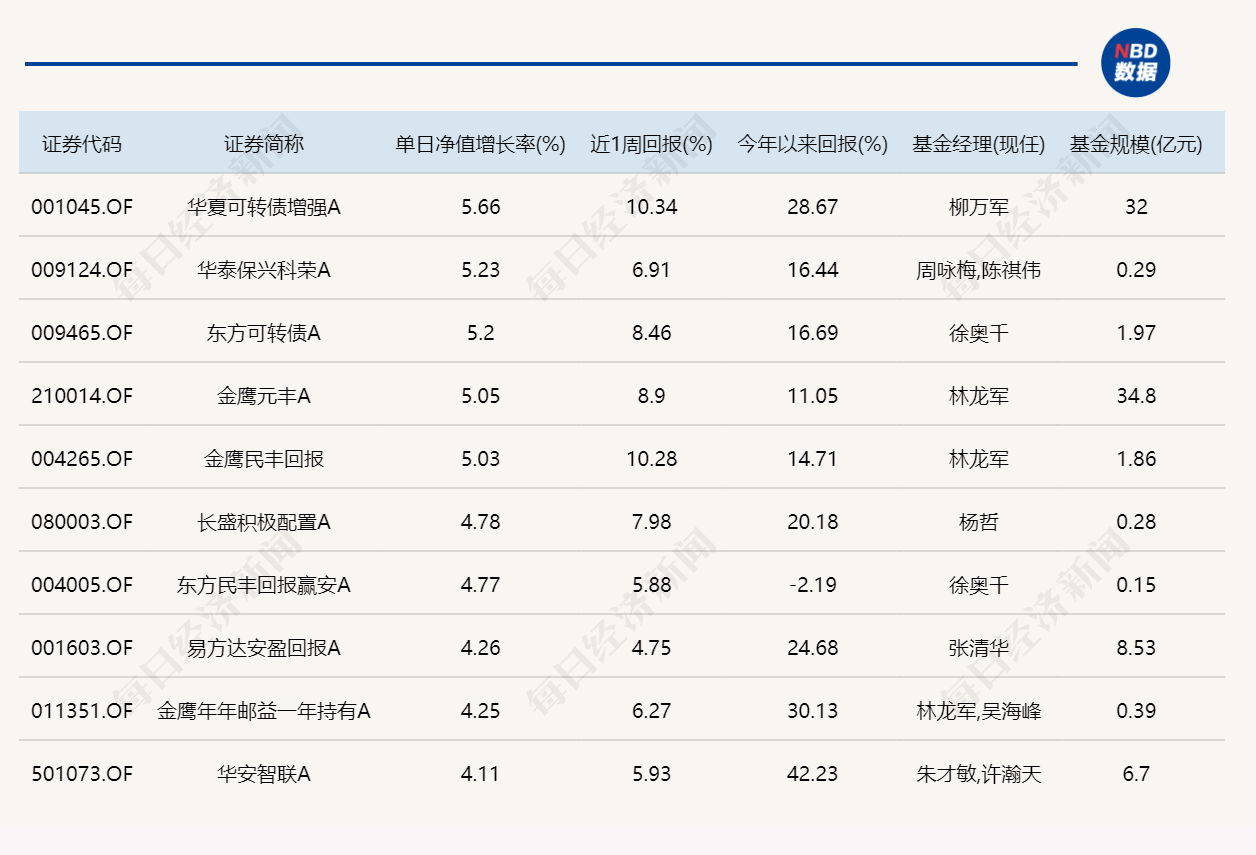Image resolution: width=1256 pixels, height=855 pixels.
Task: Click daily growth value 4.11
Action: tap(481, 774)
